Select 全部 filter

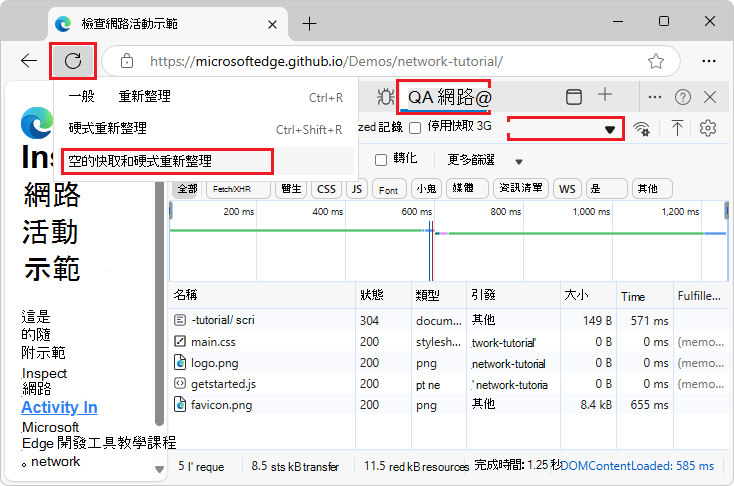click(187, 189)
